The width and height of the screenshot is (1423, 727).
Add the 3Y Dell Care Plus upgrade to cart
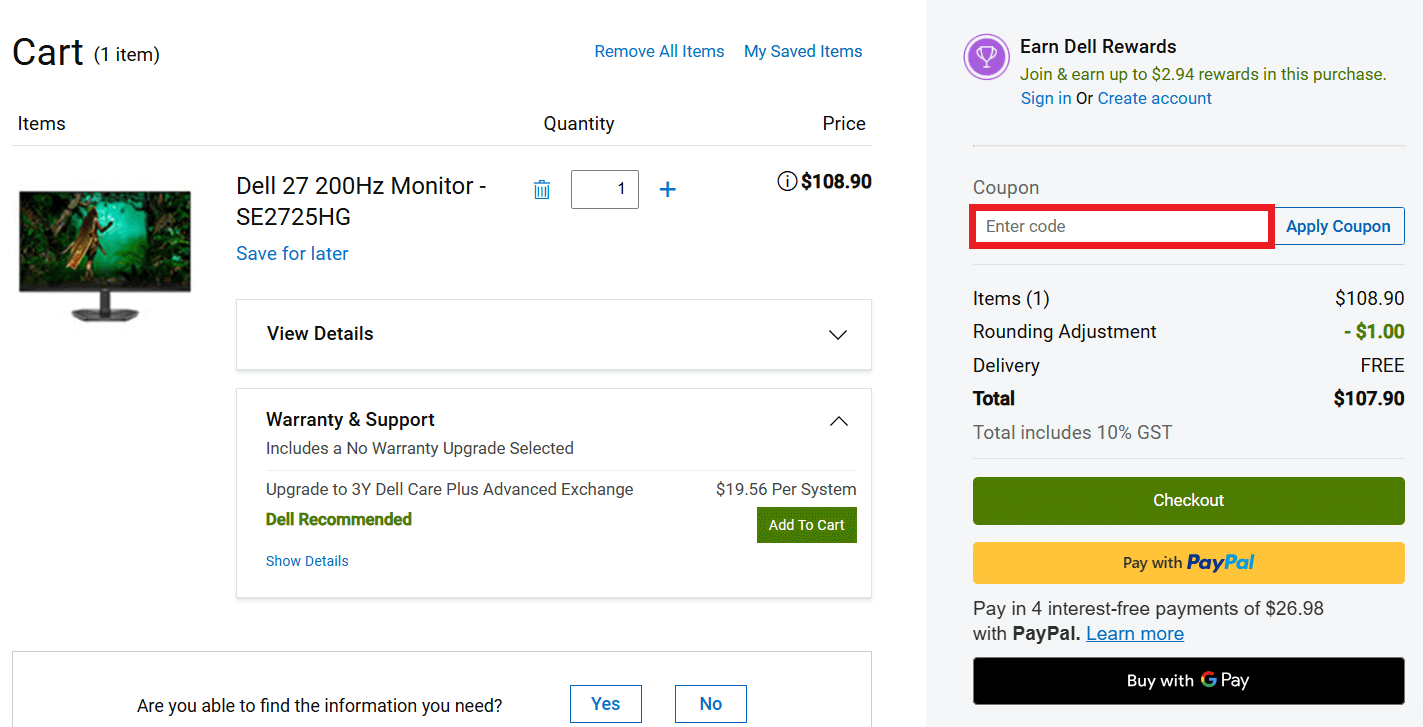[x=806, y=524]
